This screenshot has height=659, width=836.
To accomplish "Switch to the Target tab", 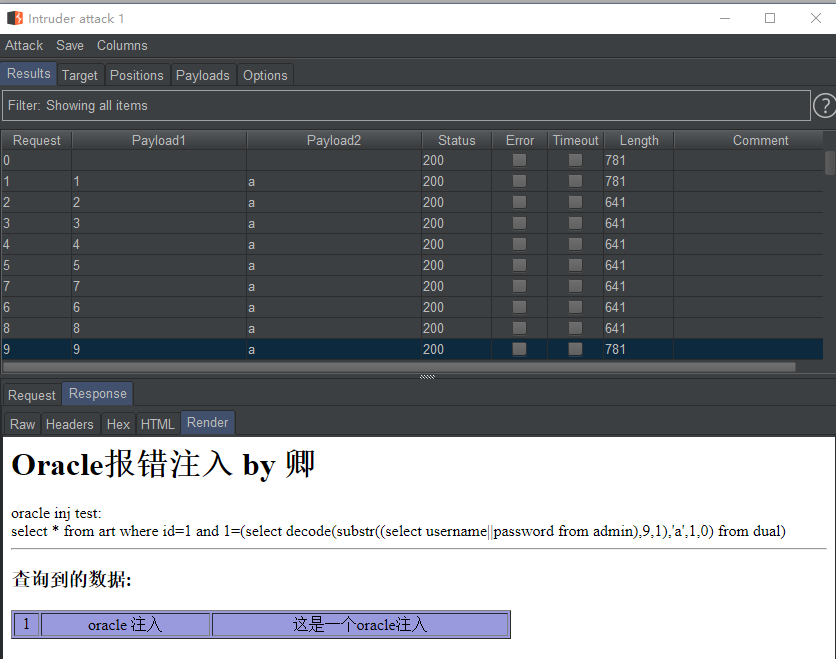I will point(80,75).
